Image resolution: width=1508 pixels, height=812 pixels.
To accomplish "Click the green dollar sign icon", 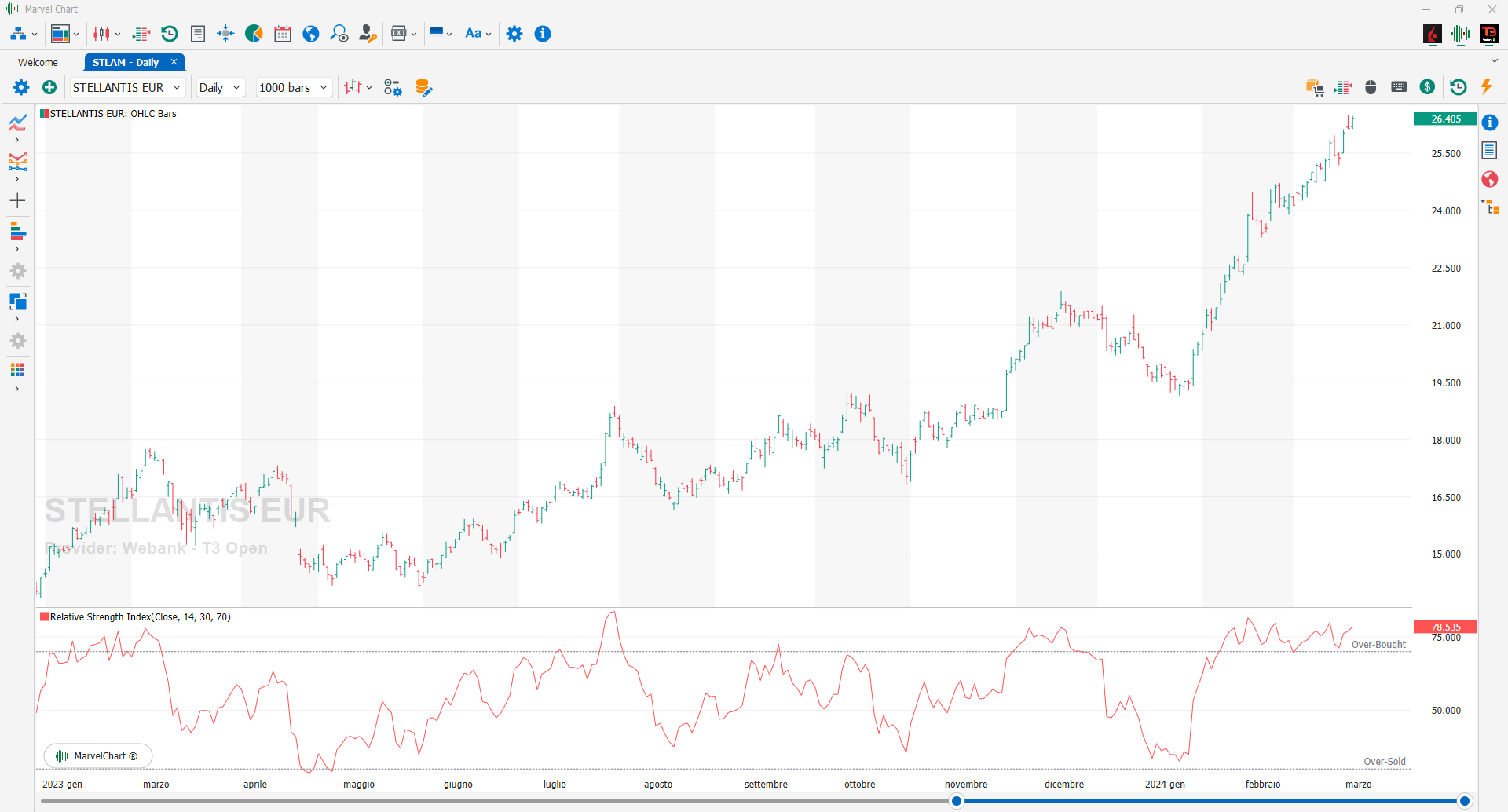I will click(1428, 87).
